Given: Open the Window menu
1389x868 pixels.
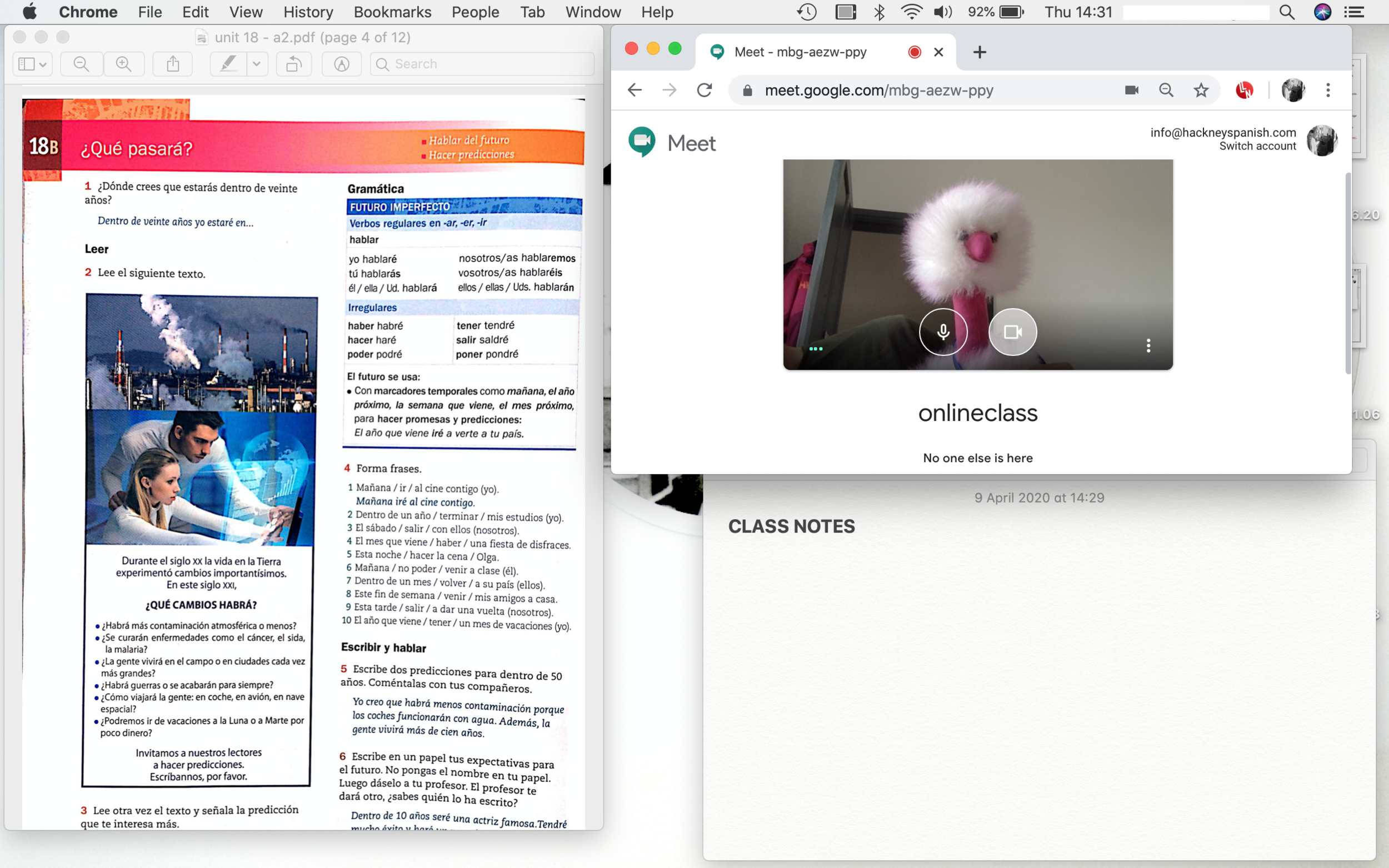Looking at the screenshot, I should tap(593, 12).
